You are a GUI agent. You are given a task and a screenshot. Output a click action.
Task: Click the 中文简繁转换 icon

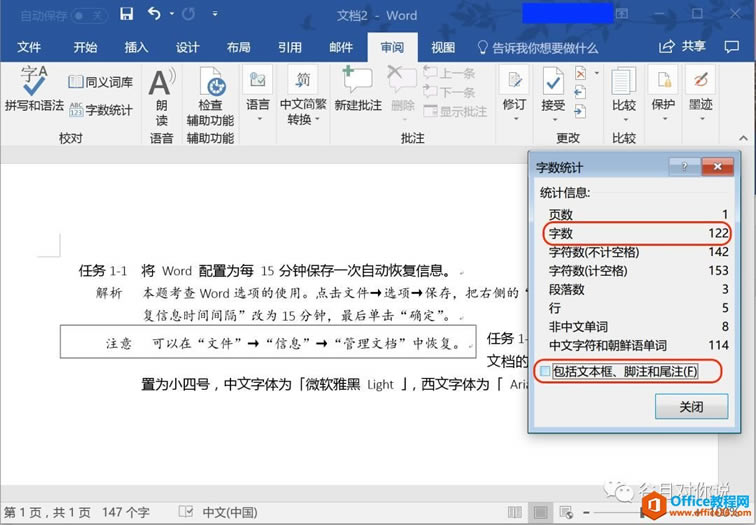tap(303, 79)
